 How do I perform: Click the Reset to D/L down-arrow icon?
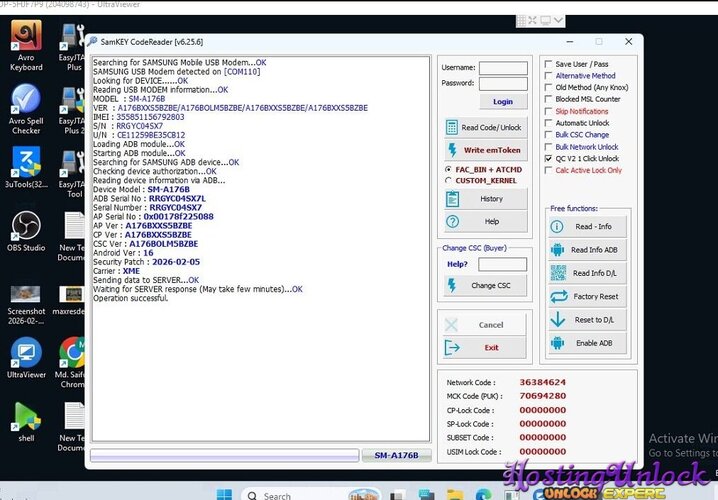[557, 319]
